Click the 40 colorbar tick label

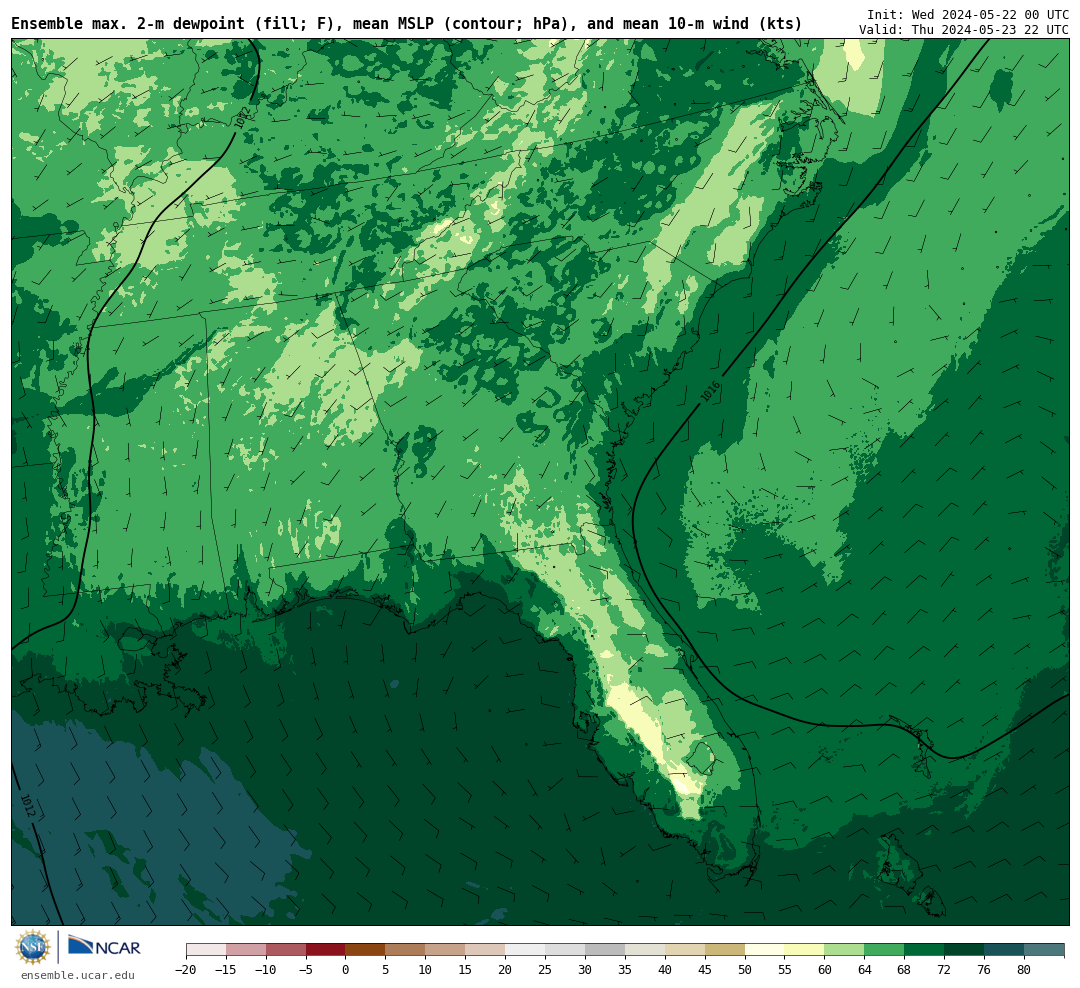click(665, 970)
